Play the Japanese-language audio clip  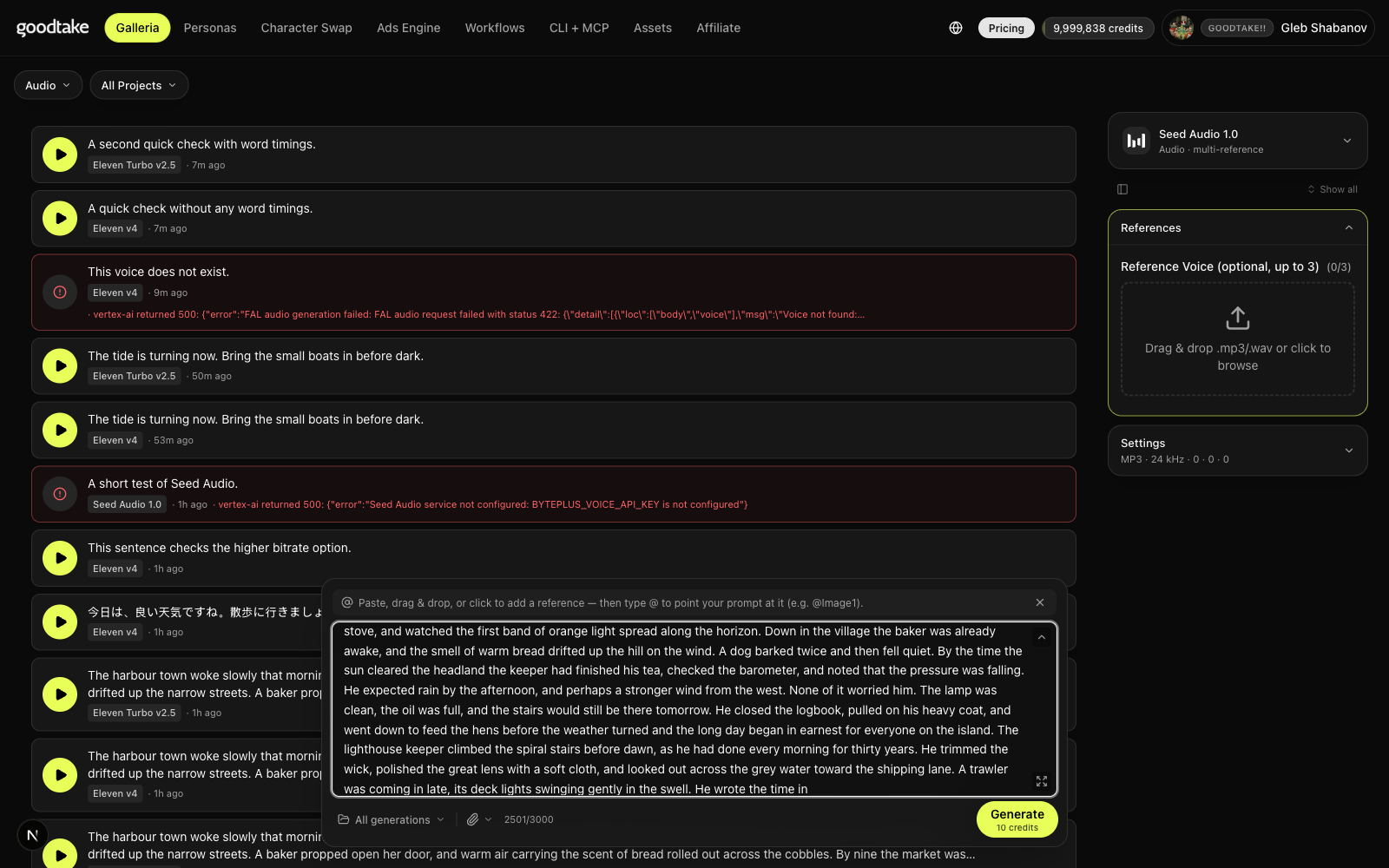[x=60, y=621]
